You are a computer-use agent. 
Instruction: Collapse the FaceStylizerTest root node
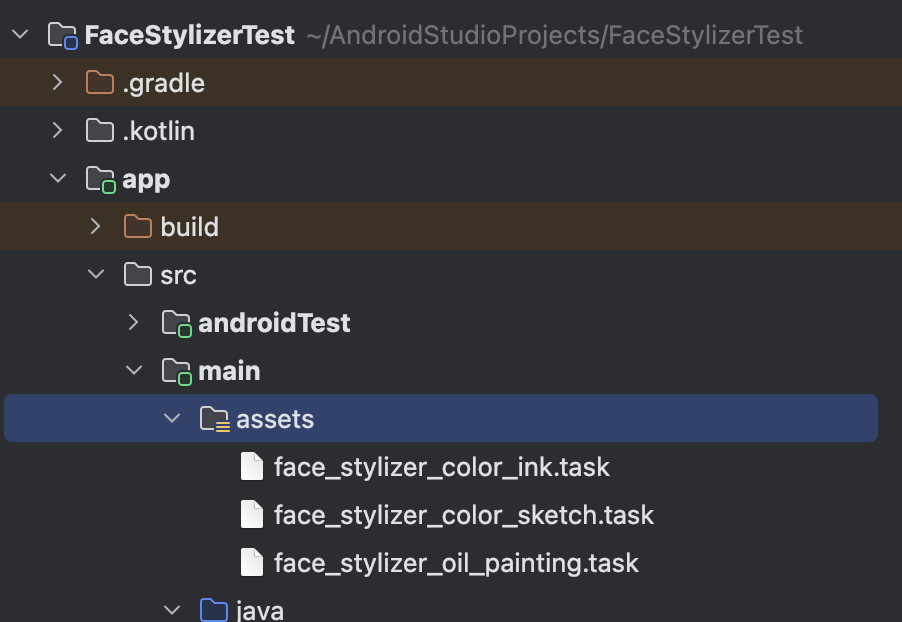20,35
